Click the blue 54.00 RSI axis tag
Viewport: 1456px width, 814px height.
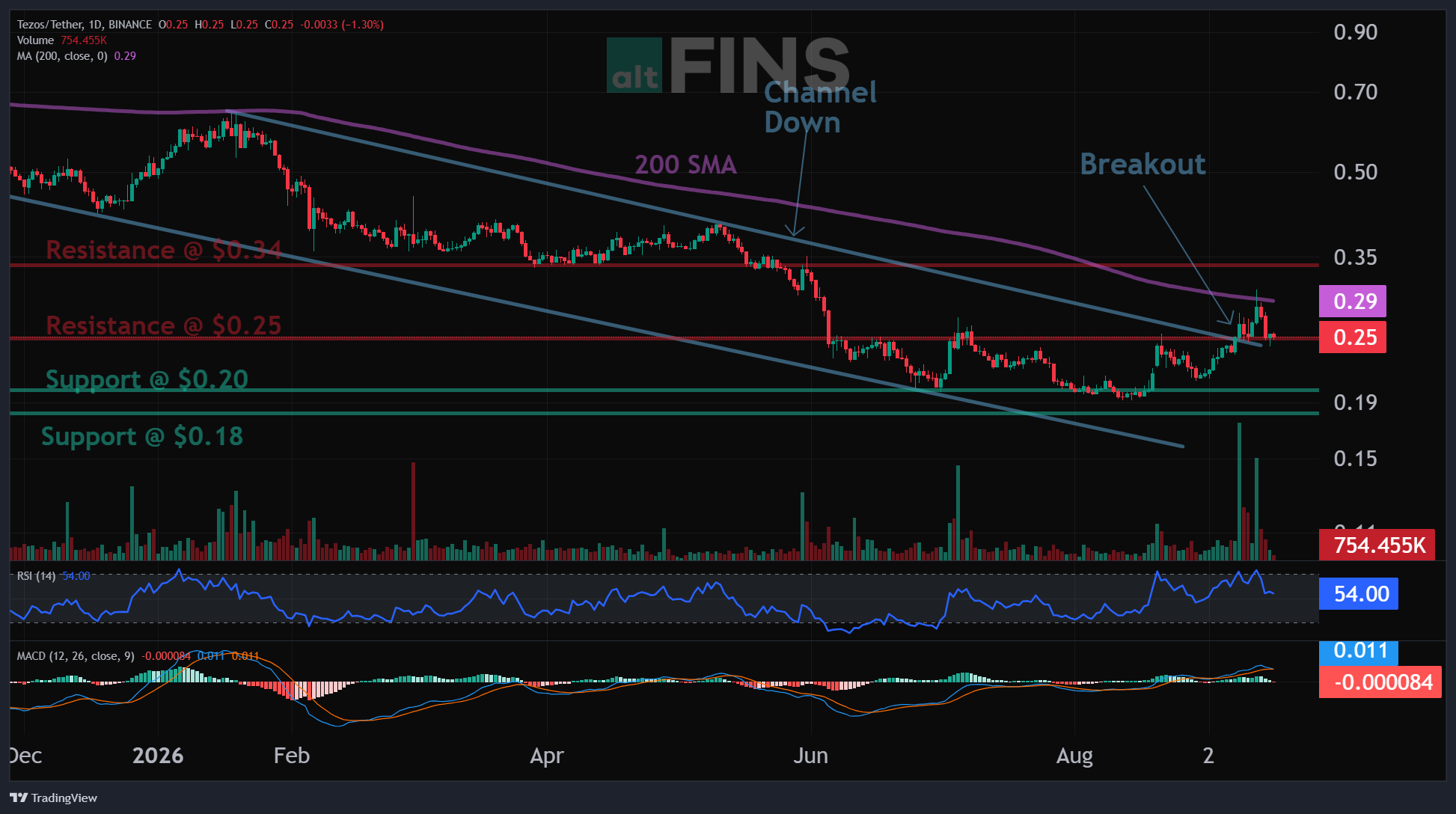pyautogui.click(x=1359, y=594)
